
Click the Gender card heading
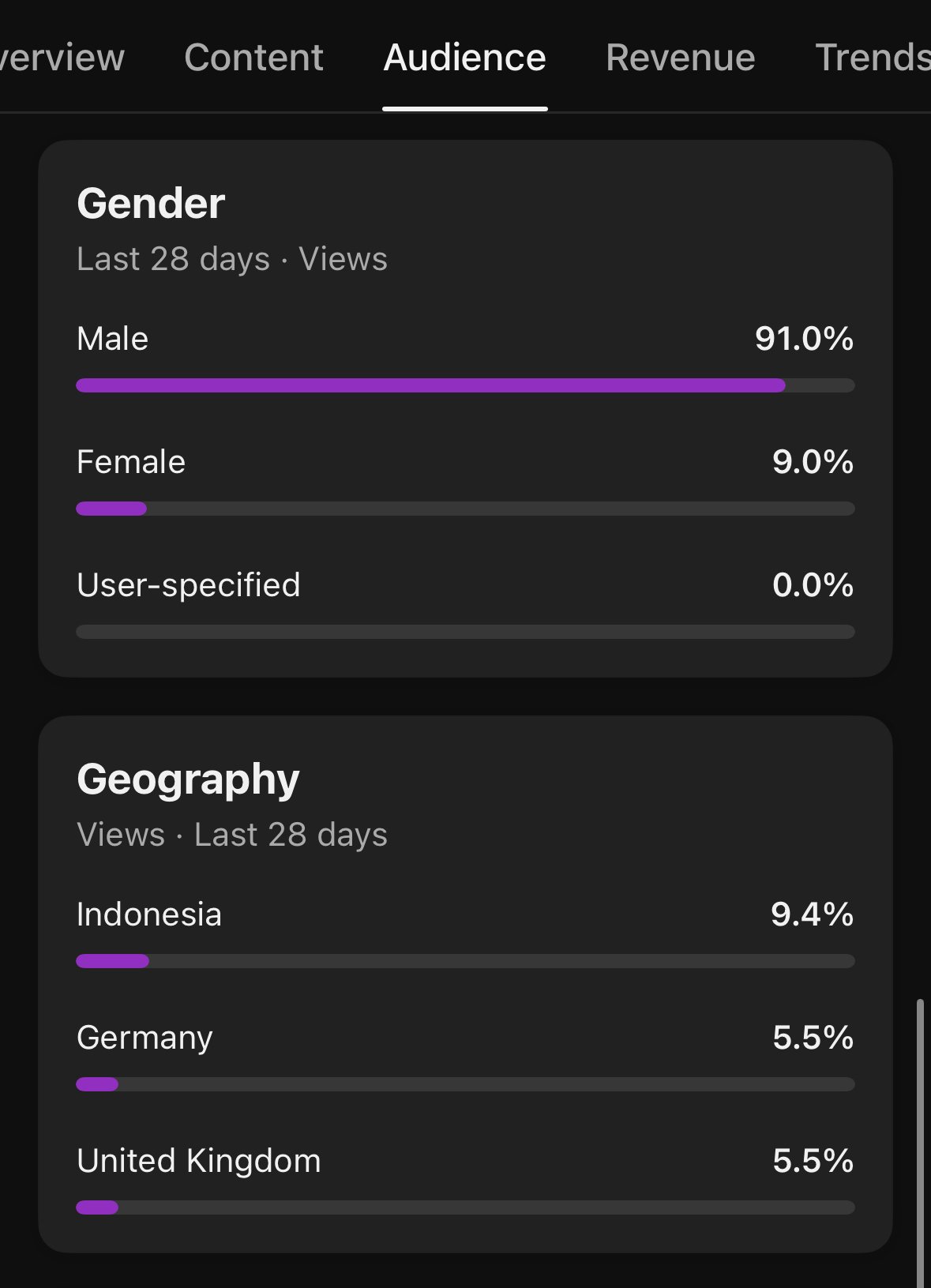[151, 203]
